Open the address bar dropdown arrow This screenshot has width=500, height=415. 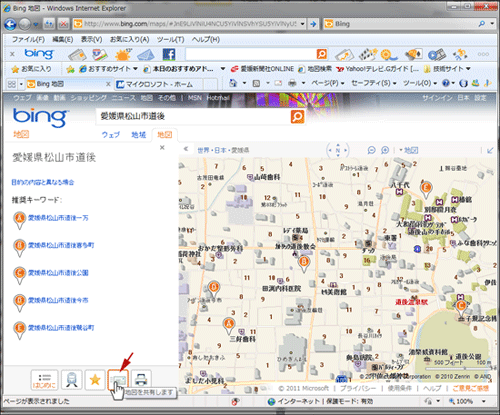302,24
